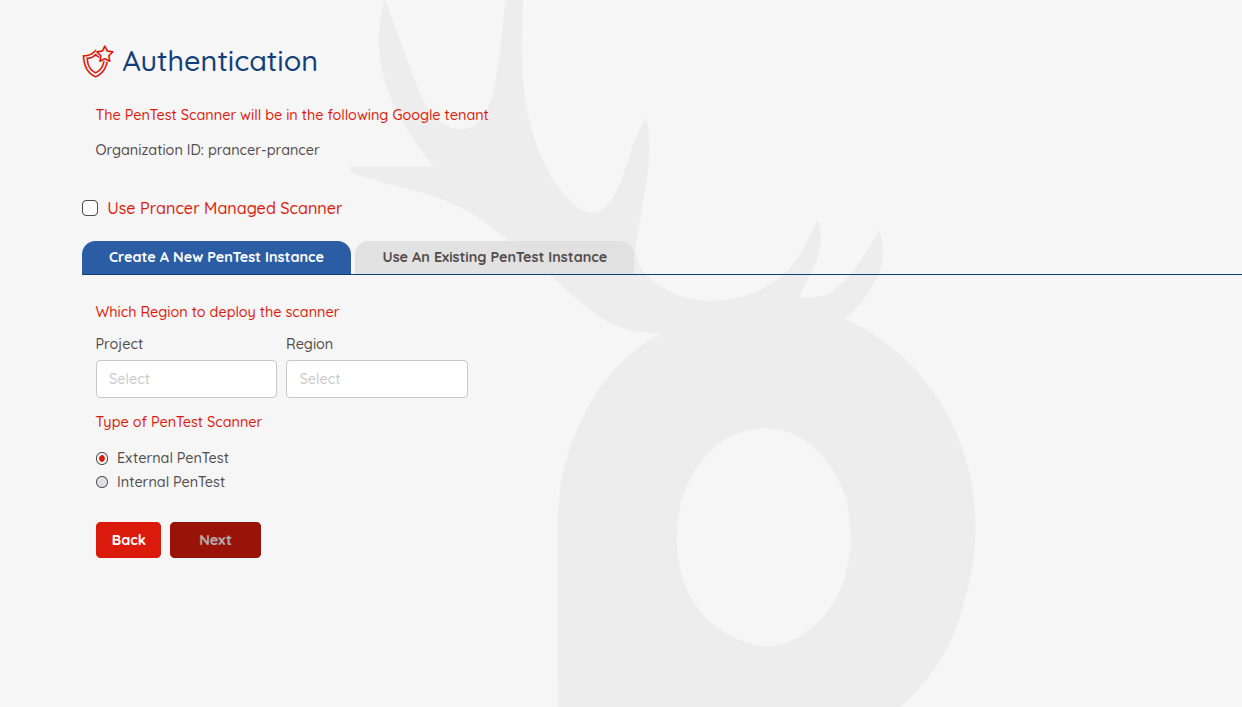1242x707 pixels.
Task: Open the Region select dropdown
Action: (x=377, y=379)
